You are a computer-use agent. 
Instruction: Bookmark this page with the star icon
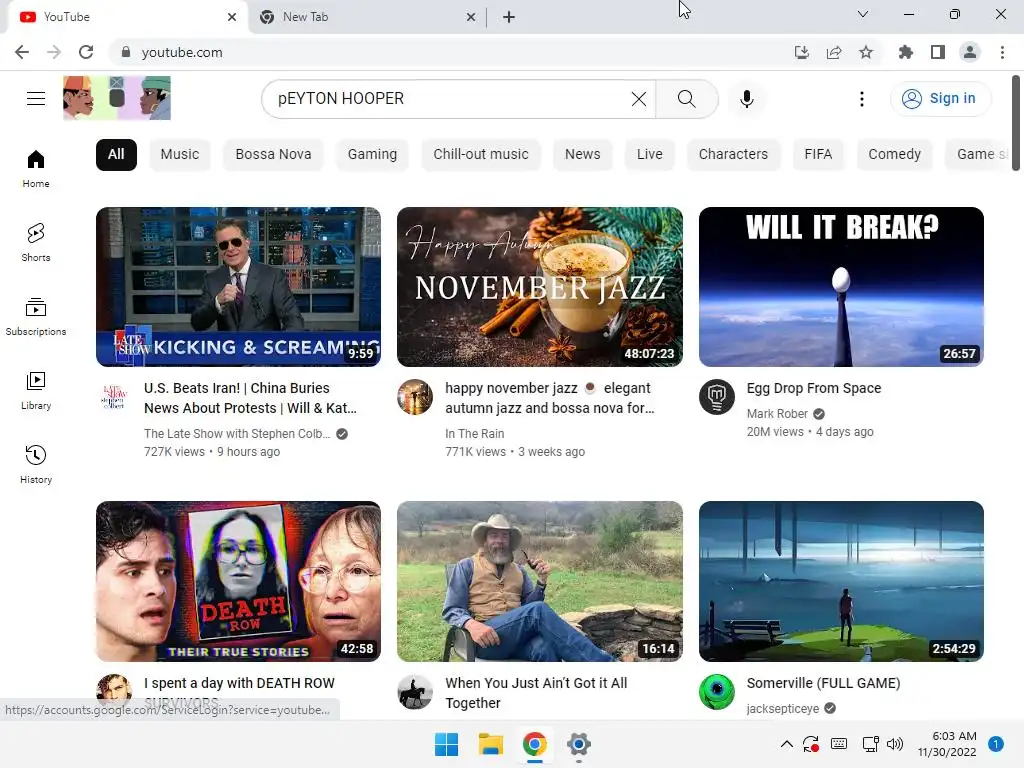pyautogui.click(x=866, y=52)
